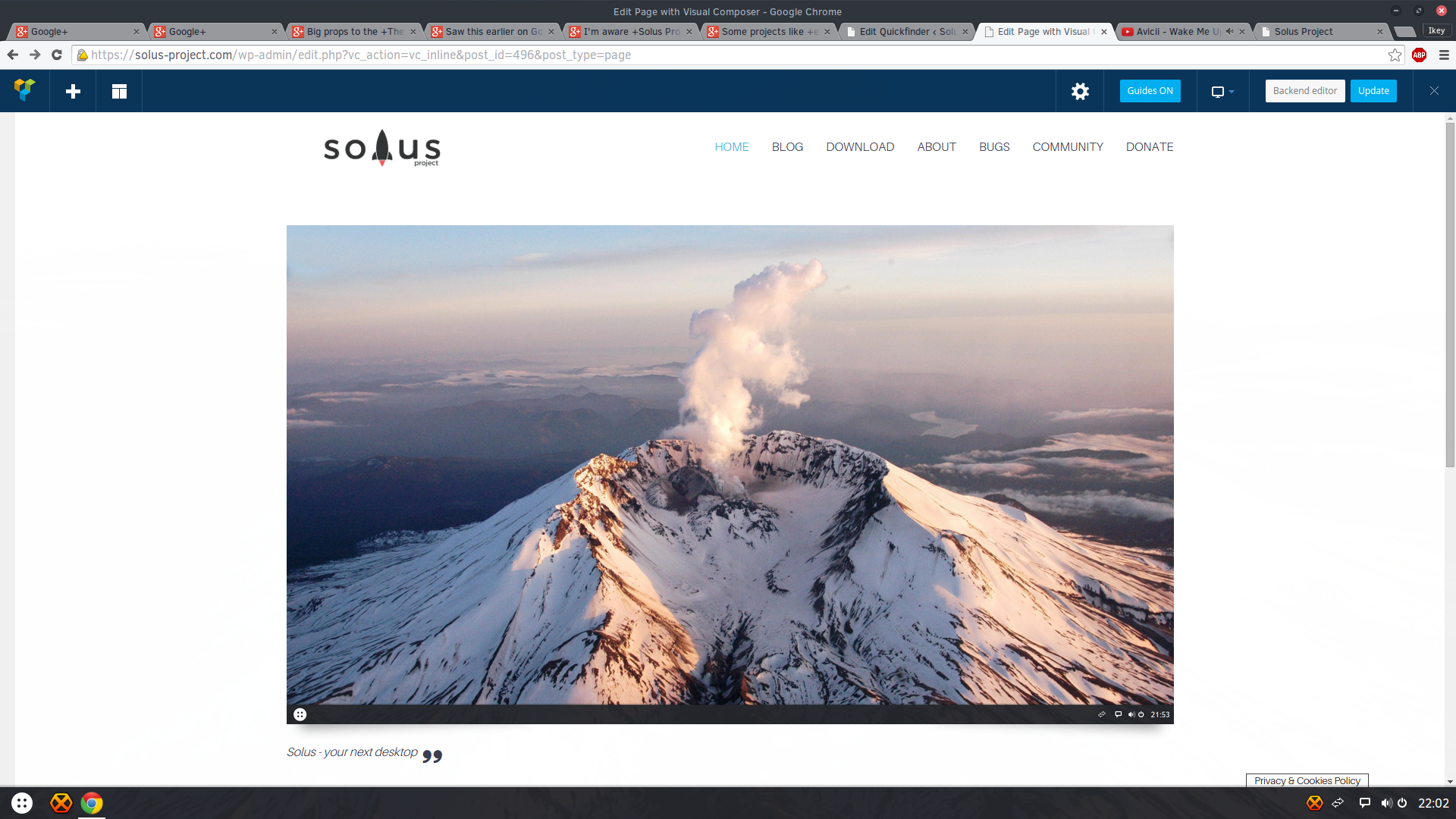The height and width of the screenshot is (819, 1456).
Task: Open page settings gear icon
Action: 1080,91
